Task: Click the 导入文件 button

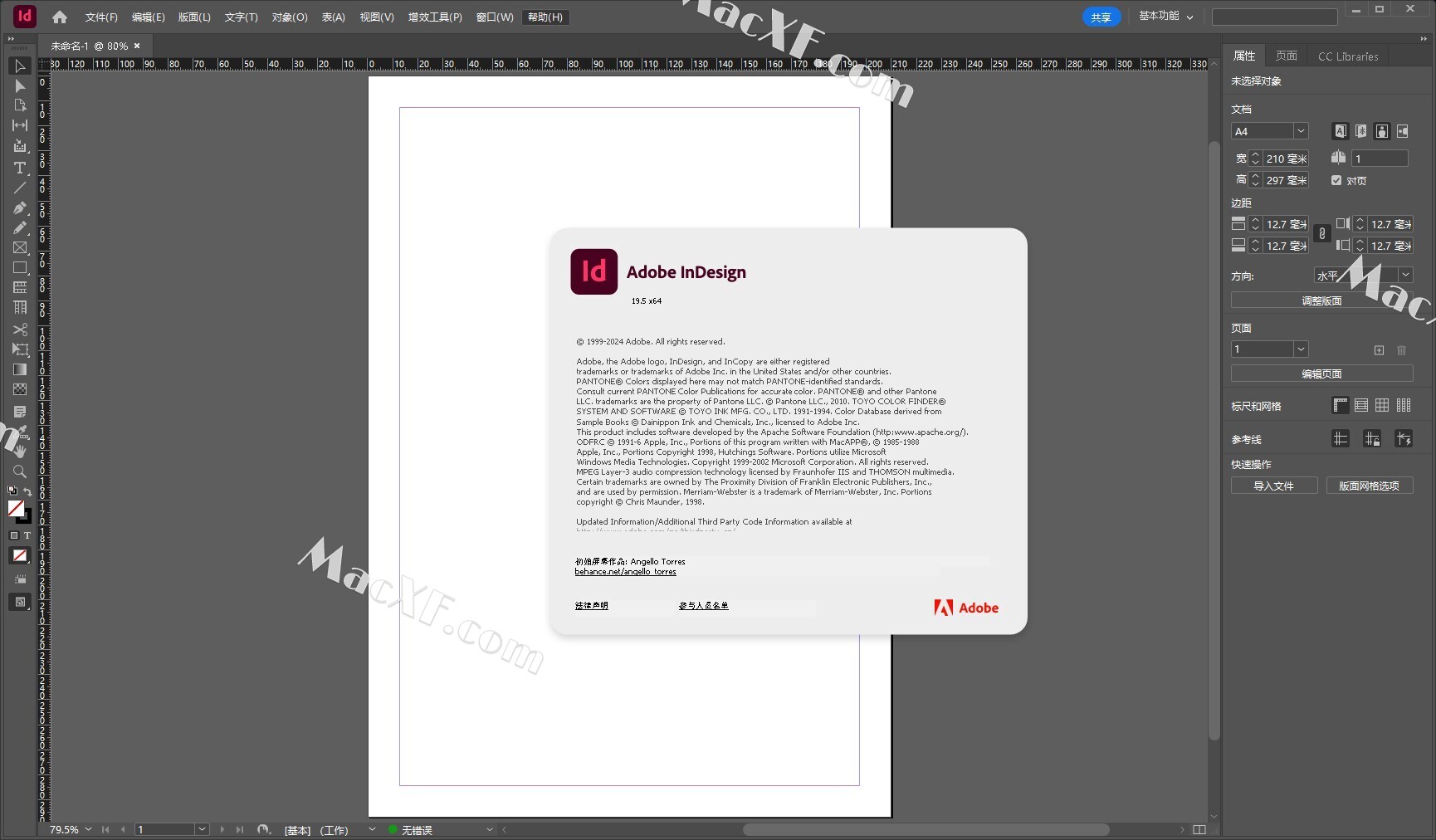Action: pos(1274,486)
